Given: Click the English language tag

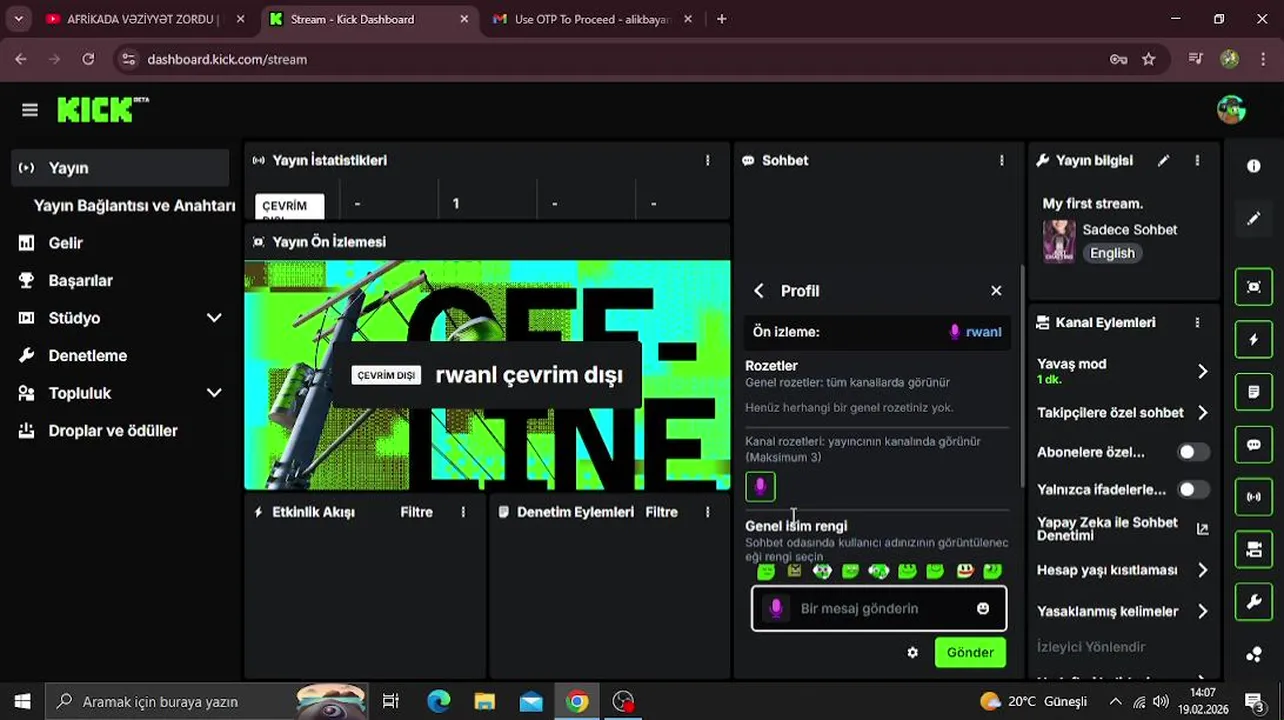Looking at the screenshot, I should 1112,253.
